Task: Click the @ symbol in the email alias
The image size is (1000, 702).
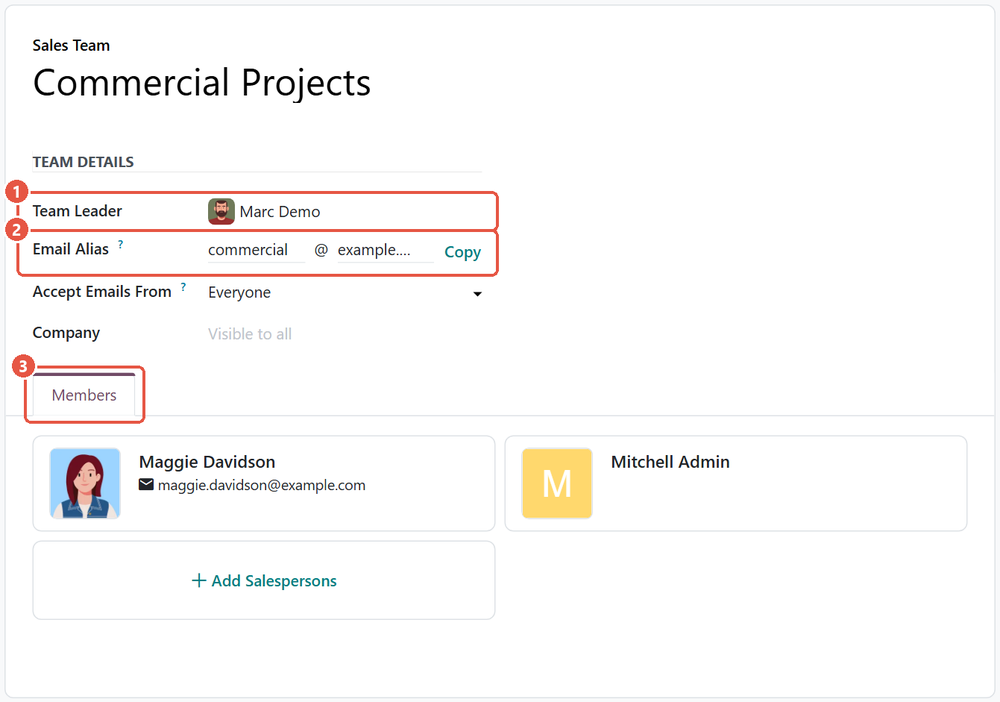Action: pos(321,250)
